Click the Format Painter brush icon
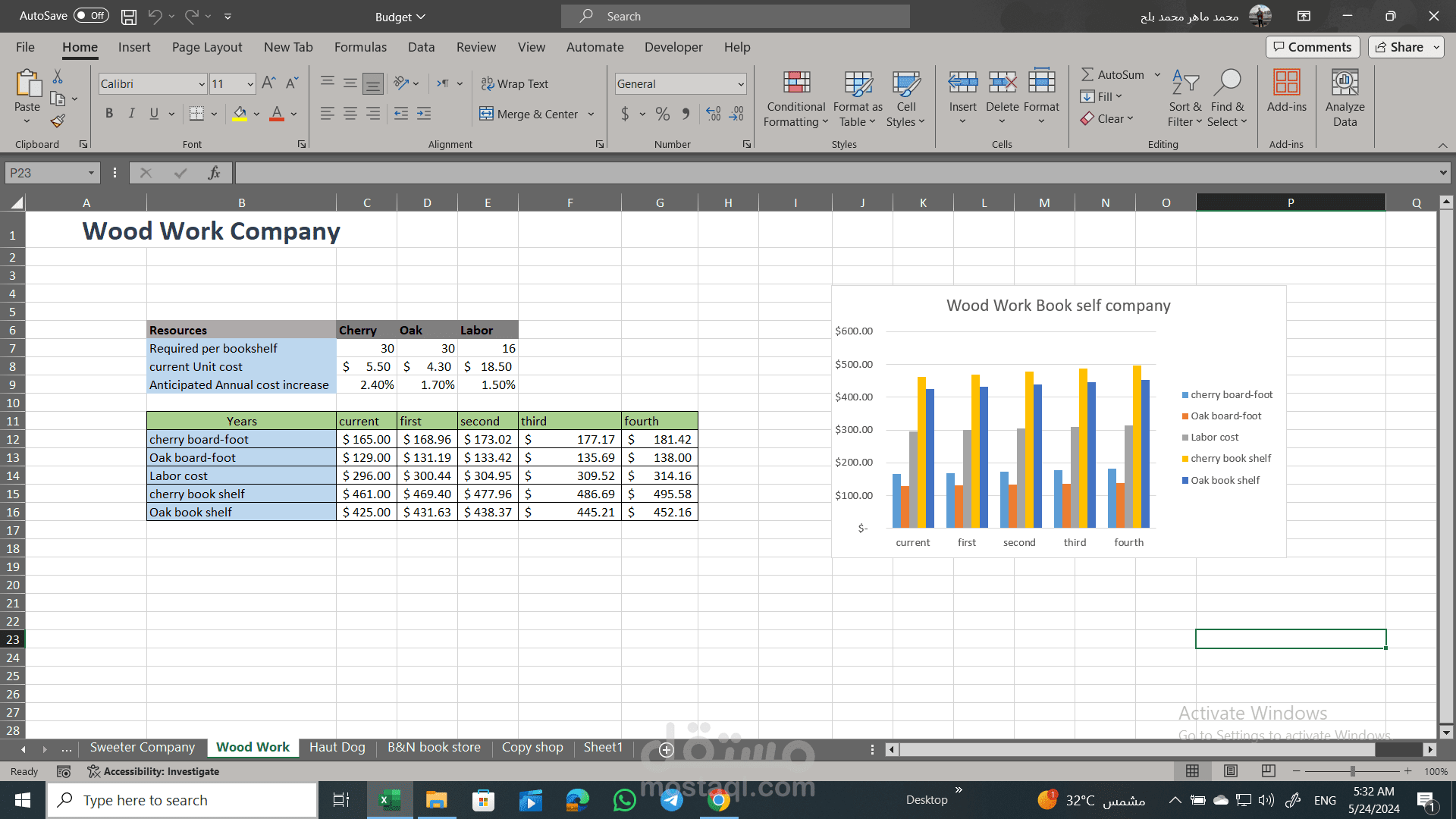This screenshot has height=819, width=1456. click(x=58, y=121)
